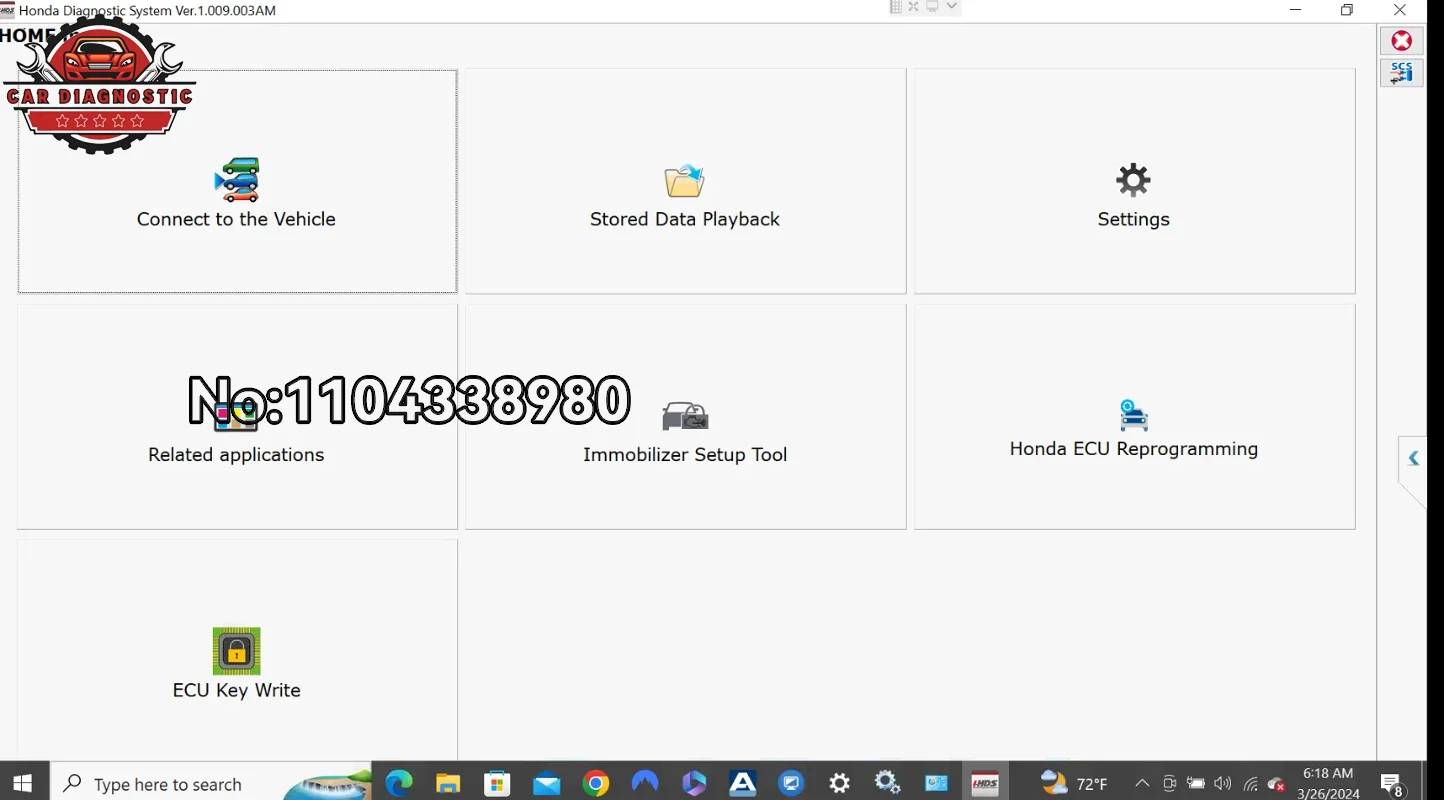Open Google Chrome from the taskbar
1444x800 pixels.
(596, 784)
